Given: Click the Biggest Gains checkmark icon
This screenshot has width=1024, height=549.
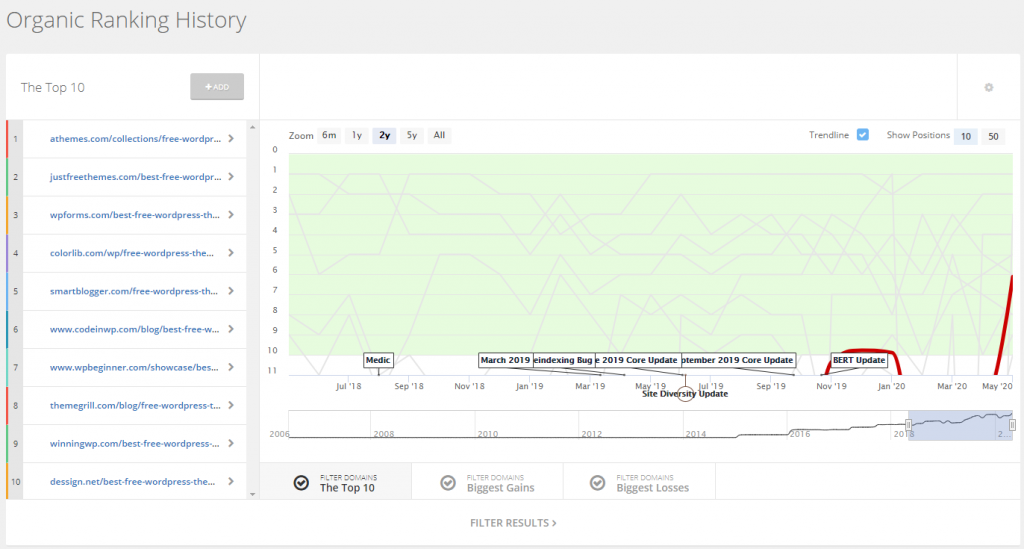Looking at the screenshot, I should [449, 483].
